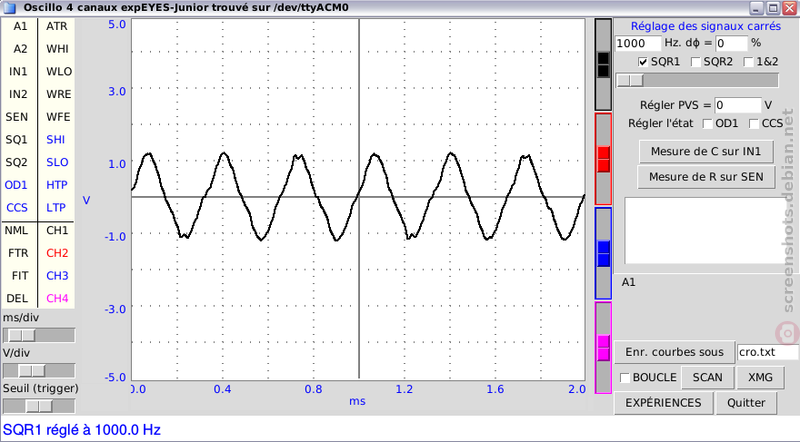
Task: Select the WFE option
Action: coord(58,117)
